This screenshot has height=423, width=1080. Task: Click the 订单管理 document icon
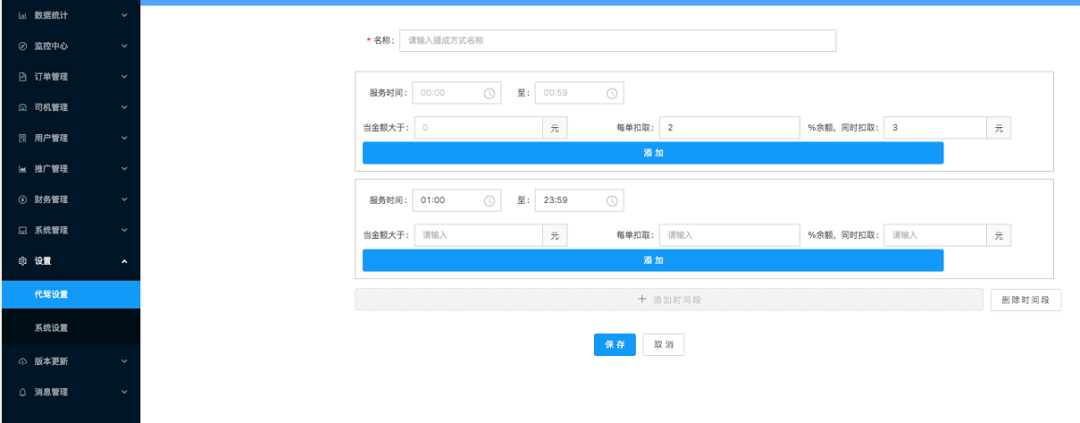click(23, 77)
